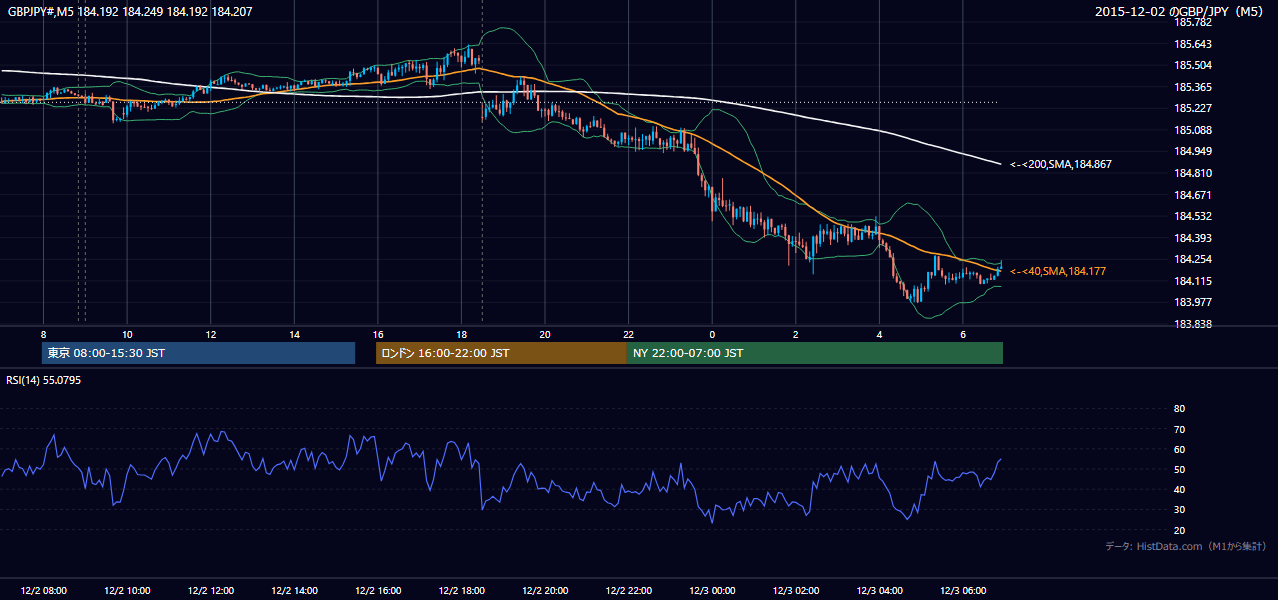
Task: Click the 12/2 08:00 bottom time label
Action: coord(43,591)
